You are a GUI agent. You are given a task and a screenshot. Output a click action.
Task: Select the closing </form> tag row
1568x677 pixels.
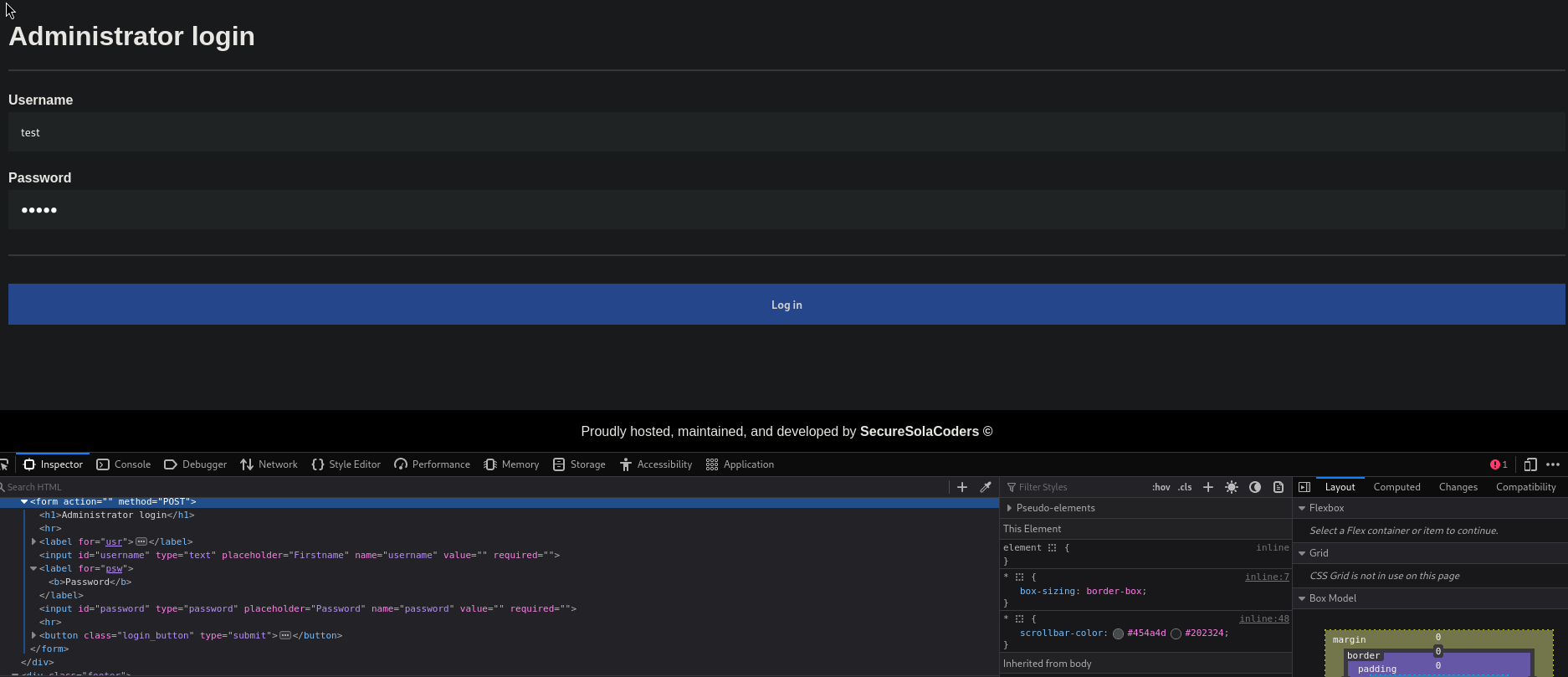point(49,649)
